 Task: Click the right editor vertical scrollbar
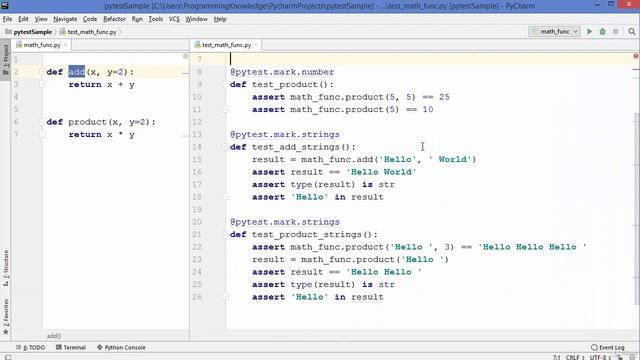coord(637,208)
